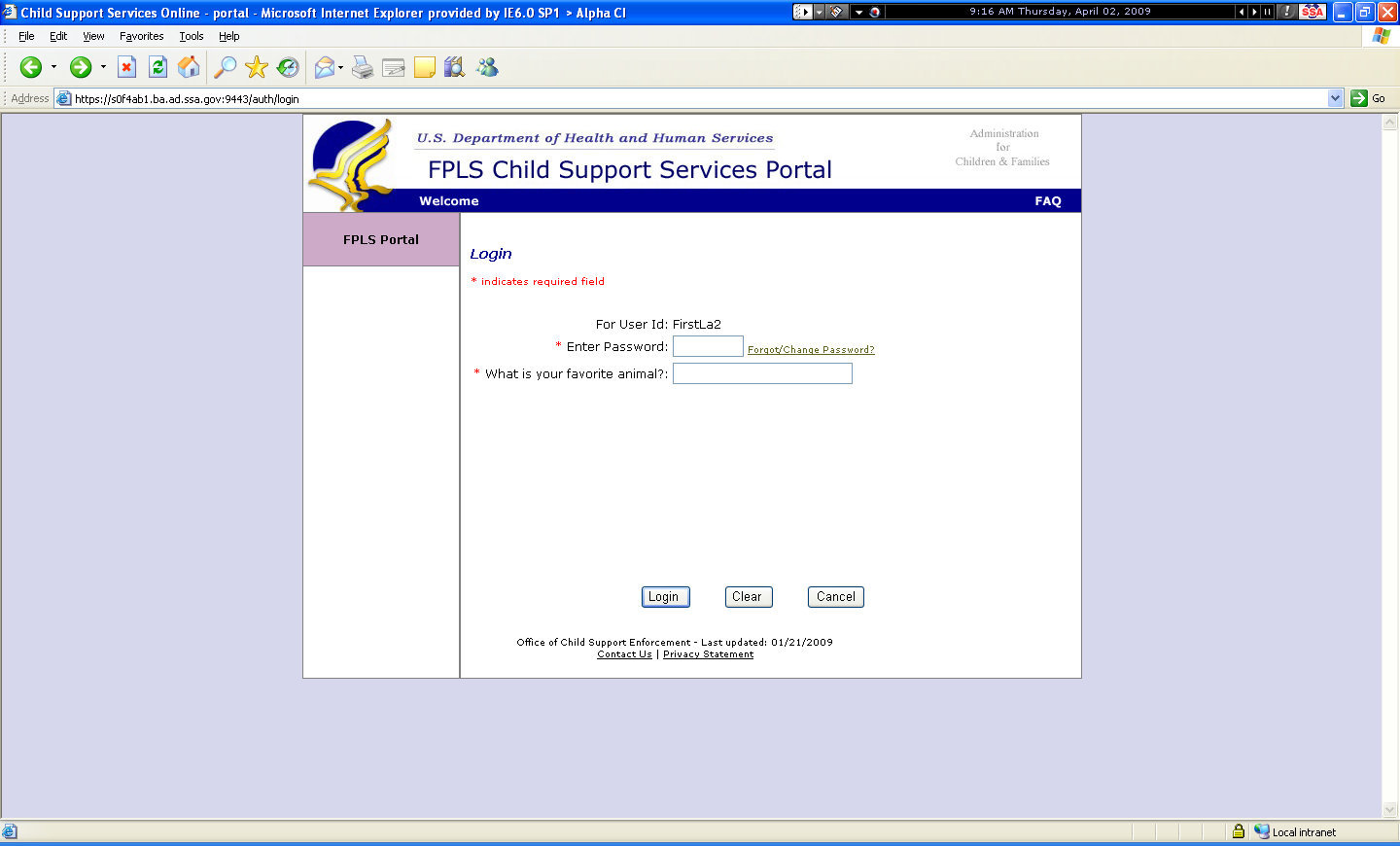Click the Edit page toolbar icon

[x=394, y=67]
